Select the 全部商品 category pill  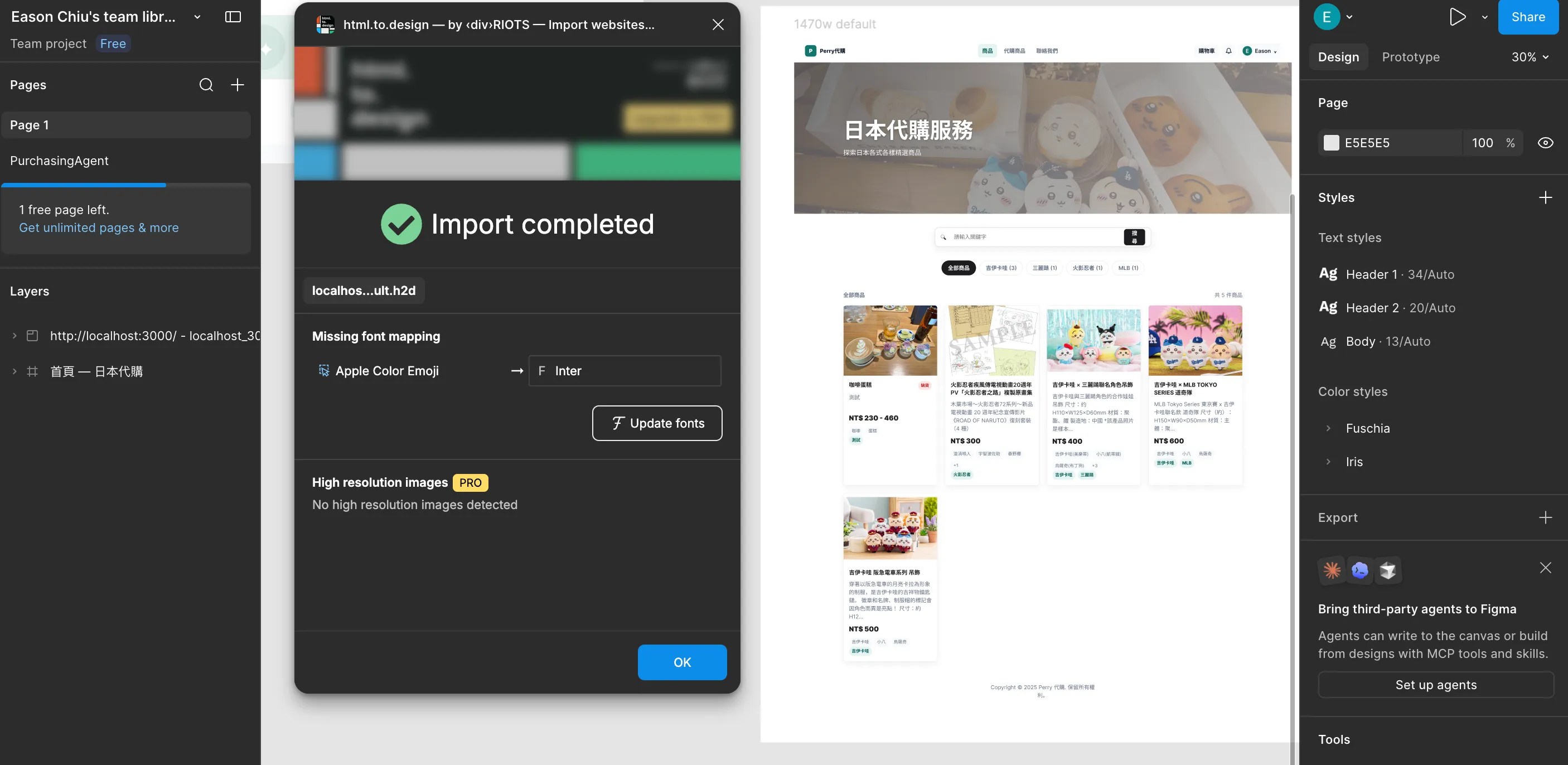pyautogui.click(x=958, y=268)
